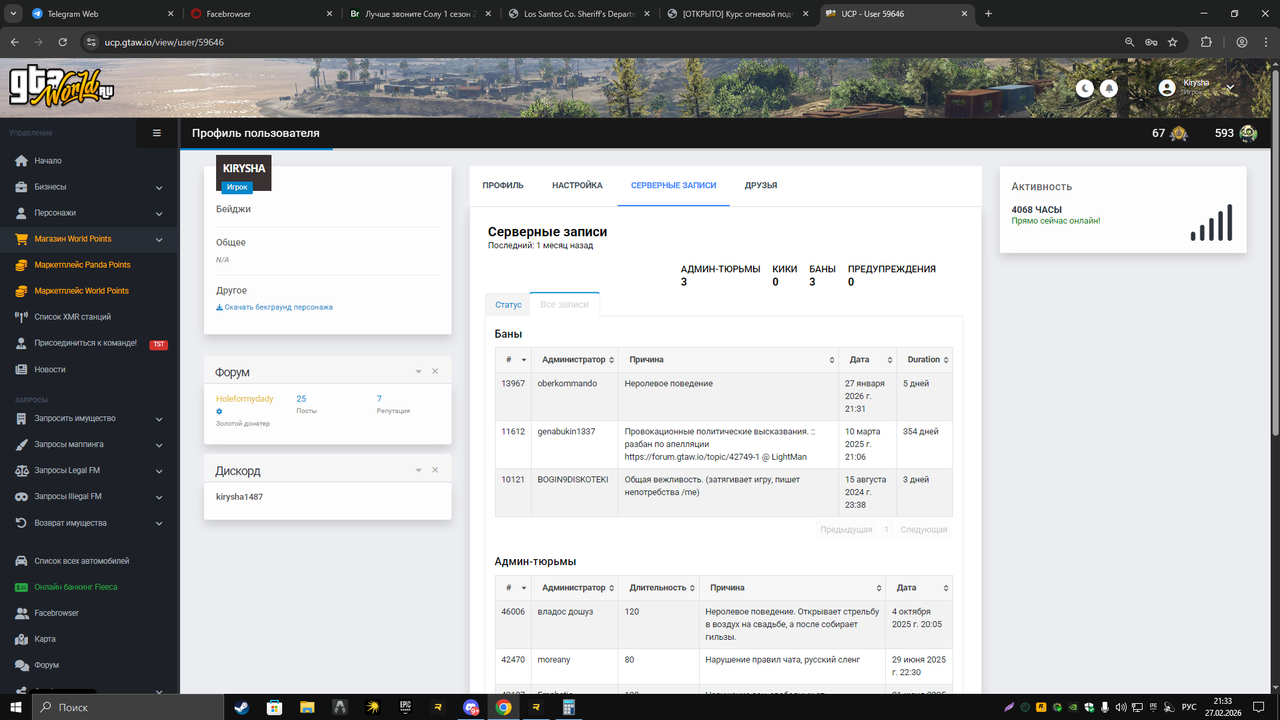The height and width of the screenshot is (720, 1280).
Task: Switch to the Статус records tab
Action: tap(508, 304)
